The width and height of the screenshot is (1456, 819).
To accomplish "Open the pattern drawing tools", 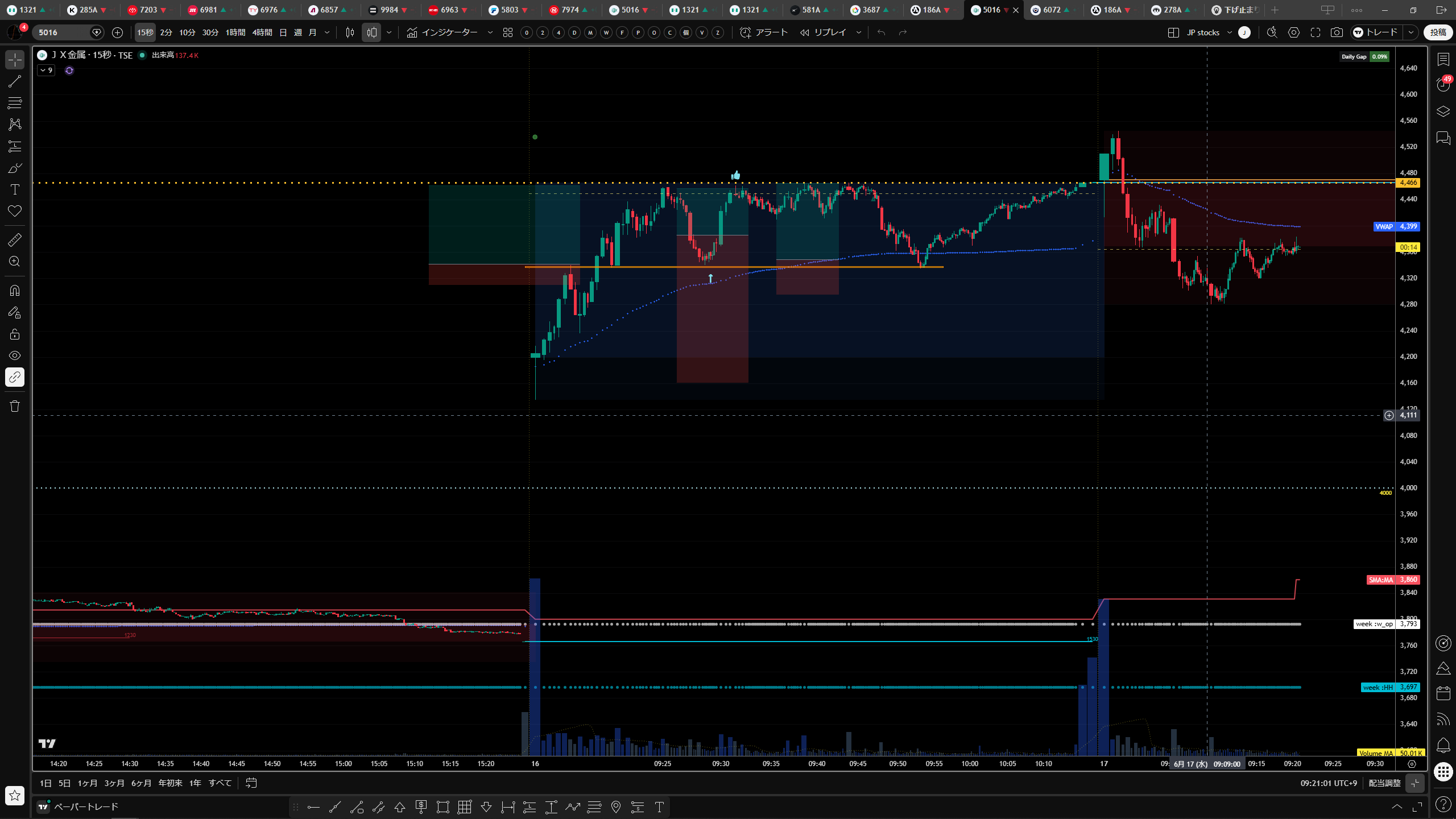I will (x=15, y=125).
